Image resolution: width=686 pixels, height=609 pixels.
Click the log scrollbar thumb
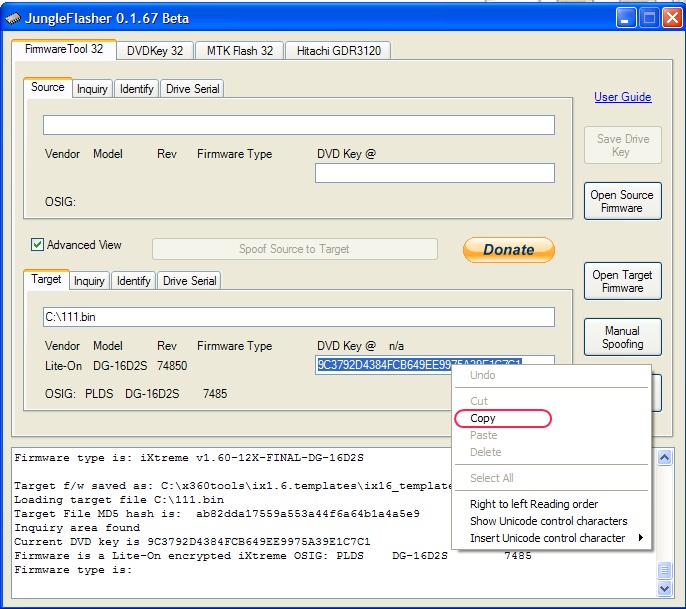tap(665, 570)
